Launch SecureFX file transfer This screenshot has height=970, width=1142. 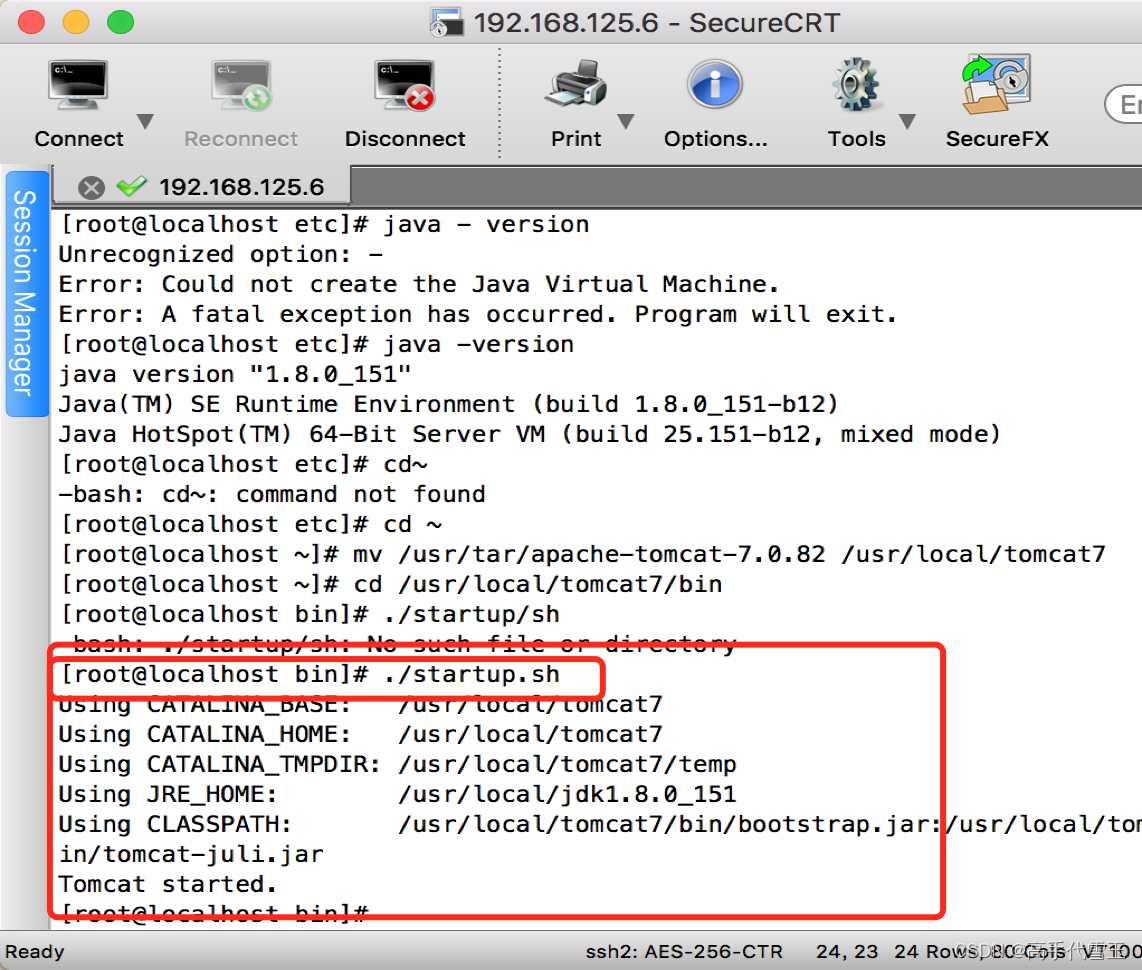tap(996, 100)
